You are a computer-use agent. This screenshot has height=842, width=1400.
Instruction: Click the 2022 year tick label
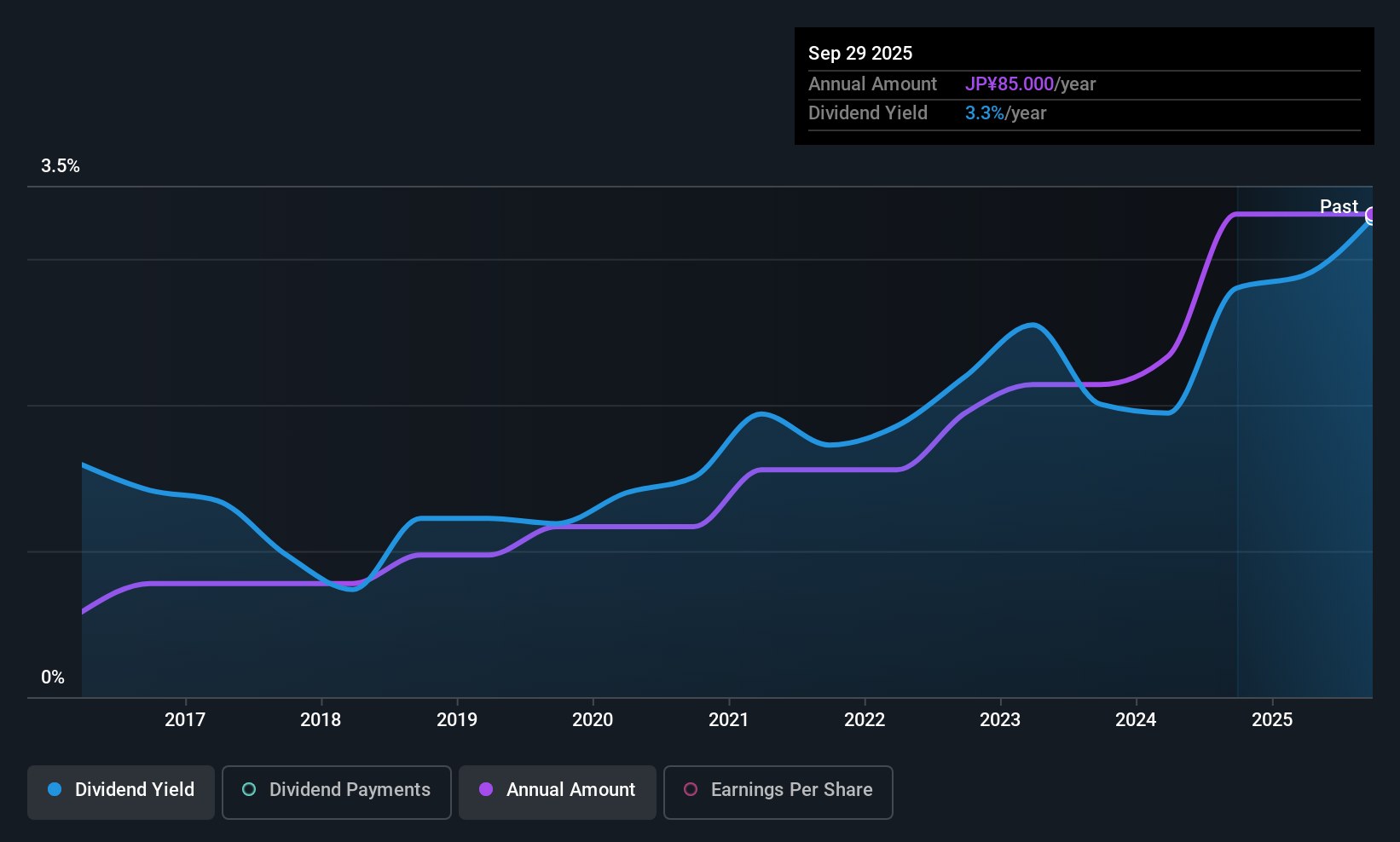(x=865, y=720)
